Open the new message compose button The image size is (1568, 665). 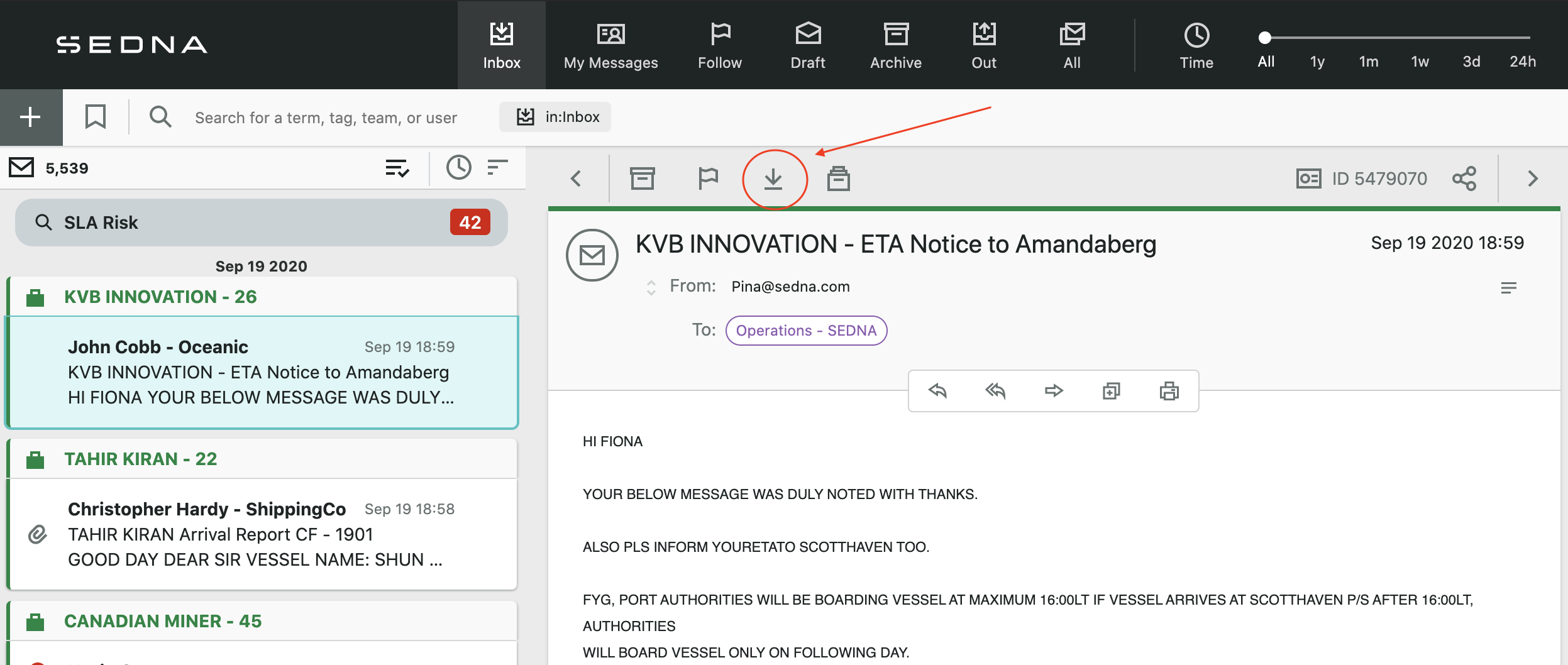click(30, 116)
